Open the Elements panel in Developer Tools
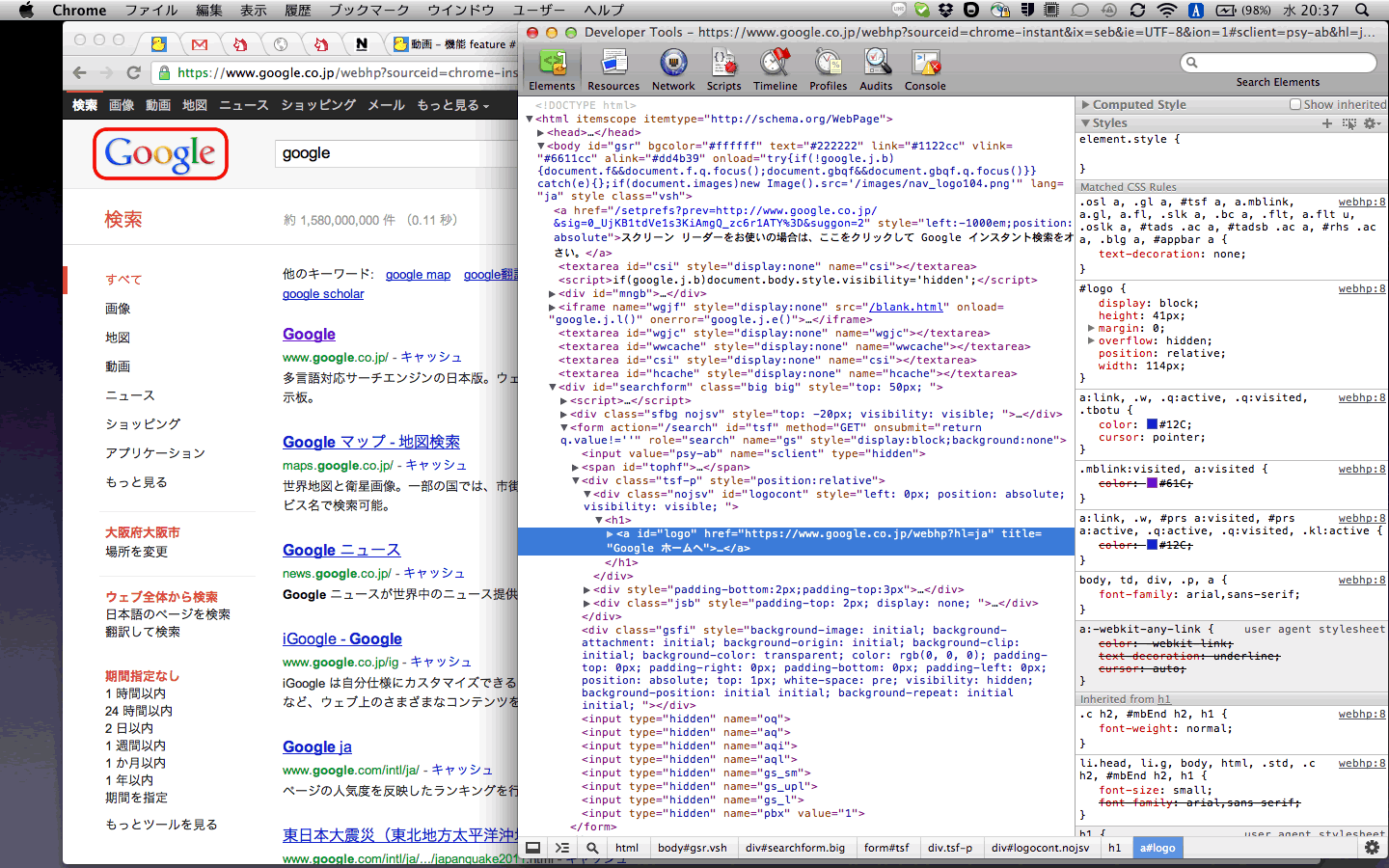 pyautogui.click(x=552, y=70)
